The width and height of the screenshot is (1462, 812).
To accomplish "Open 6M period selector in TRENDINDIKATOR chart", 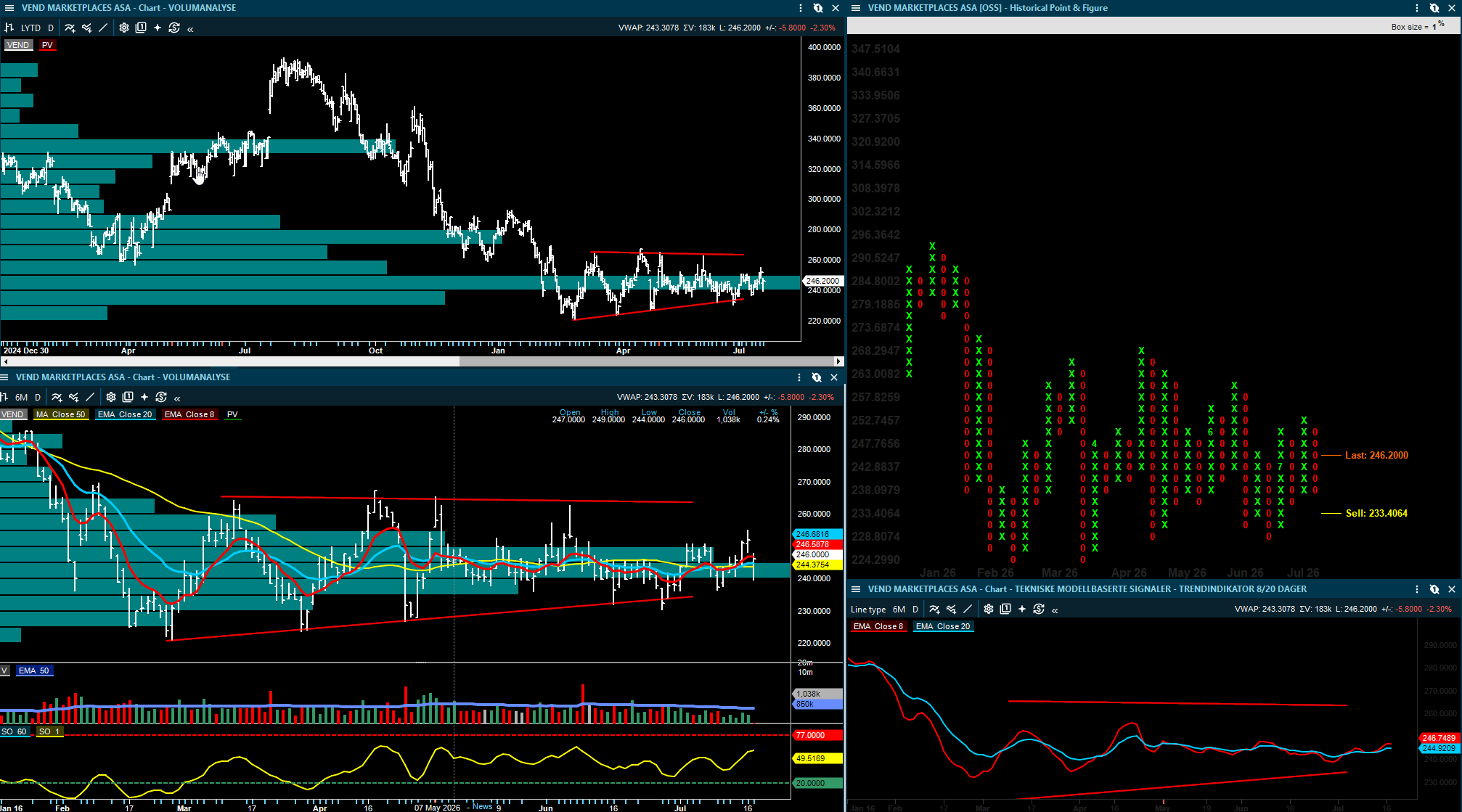I will pyautogui.click(x=899, y=610).
